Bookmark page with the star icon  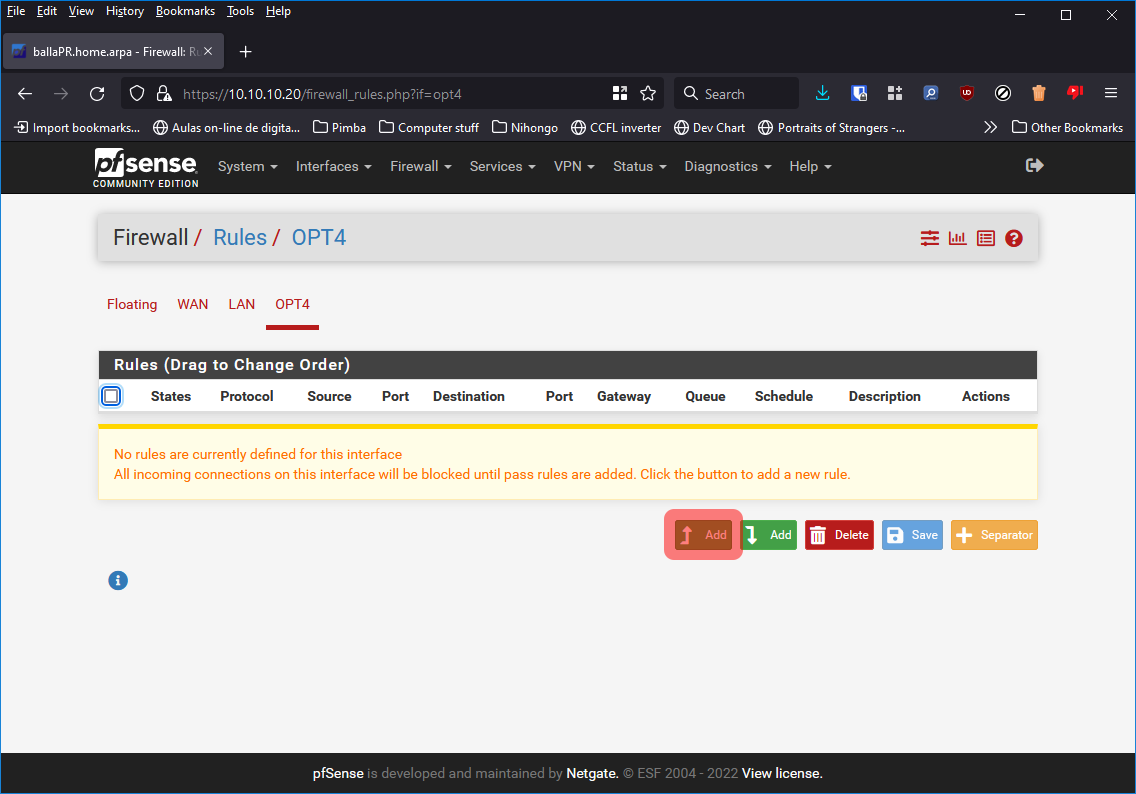(648, 93)
